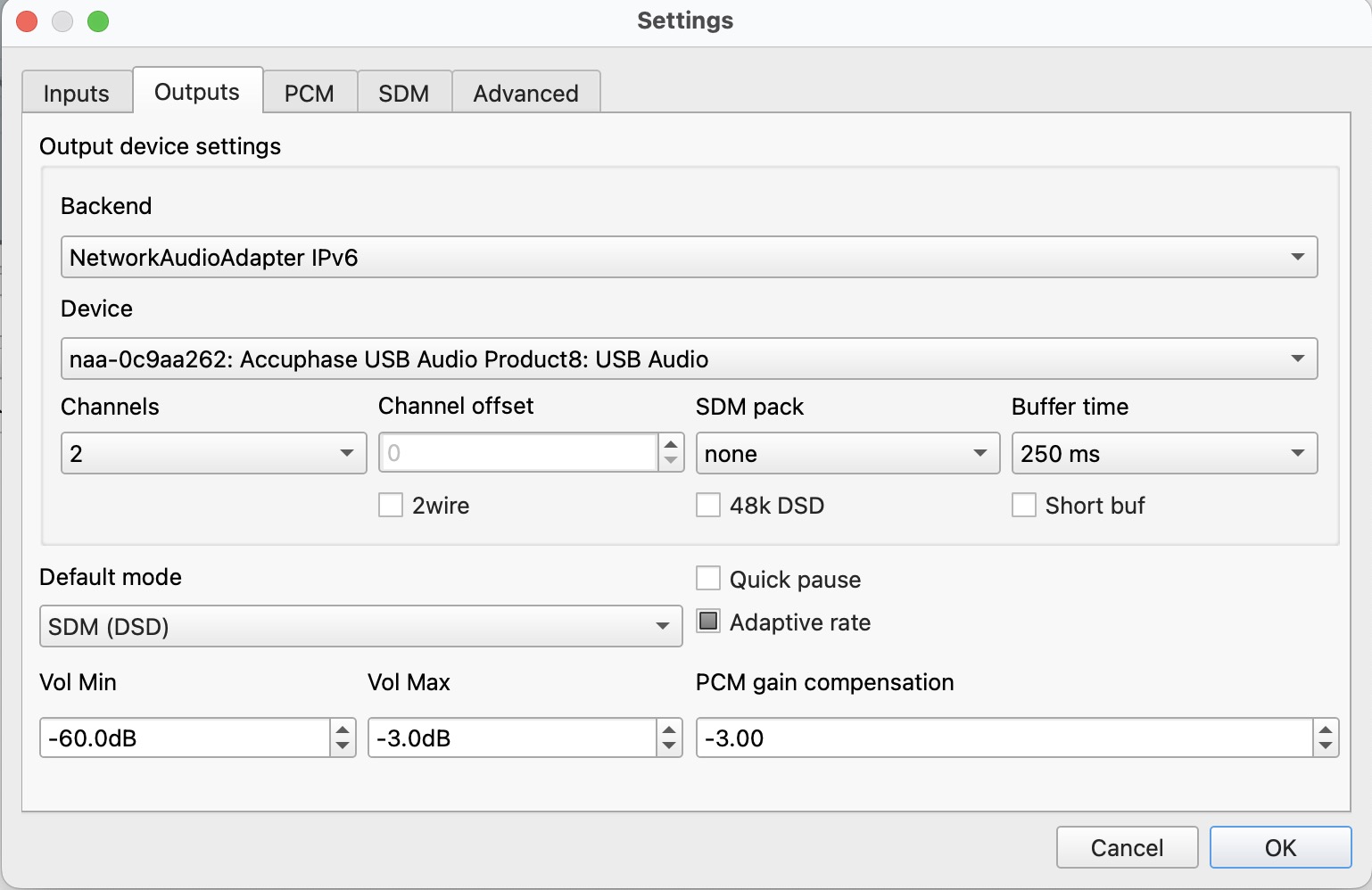
Task: Click the Cancel button
Action: point(1127,847)
